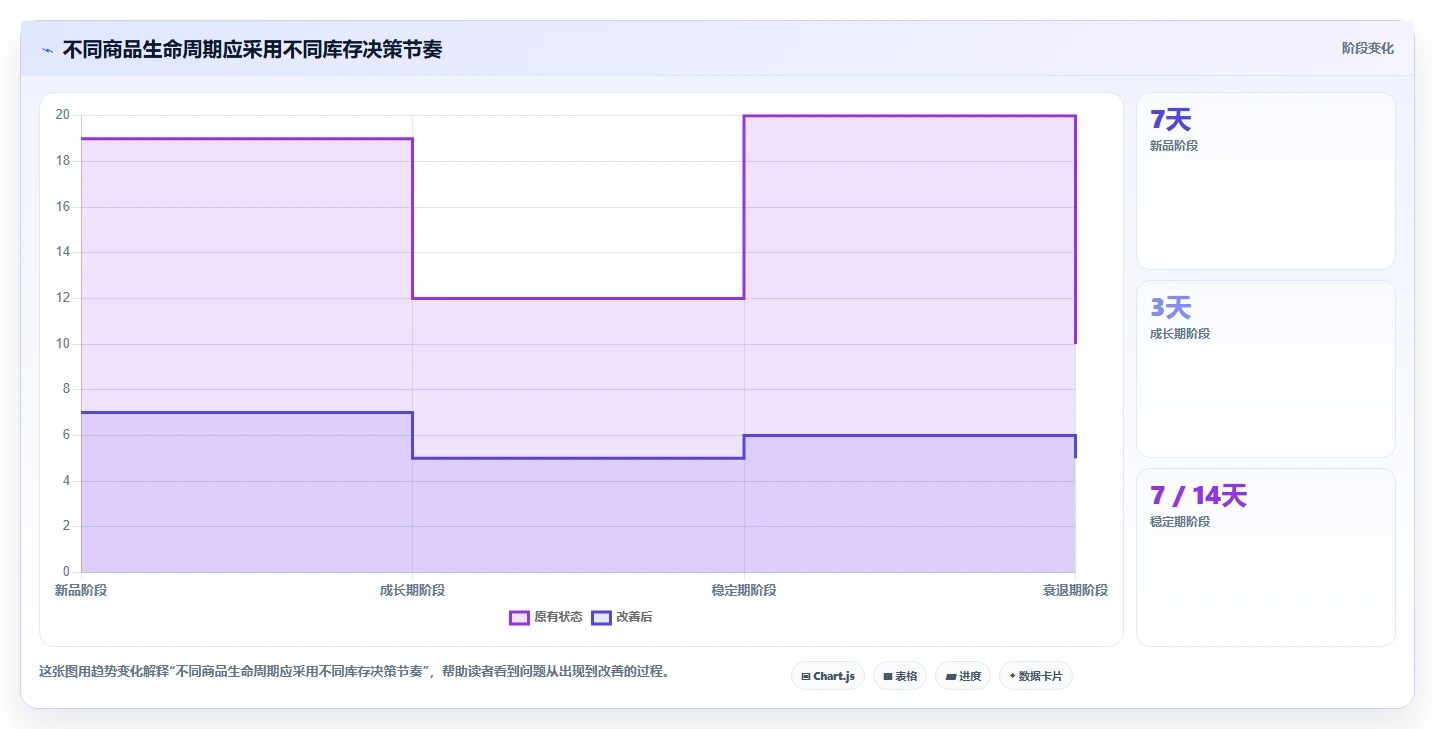Click the 稳定期阶段 x-axis label
The width and height of the screenshot is (1435, 729).
coord(744,590)
